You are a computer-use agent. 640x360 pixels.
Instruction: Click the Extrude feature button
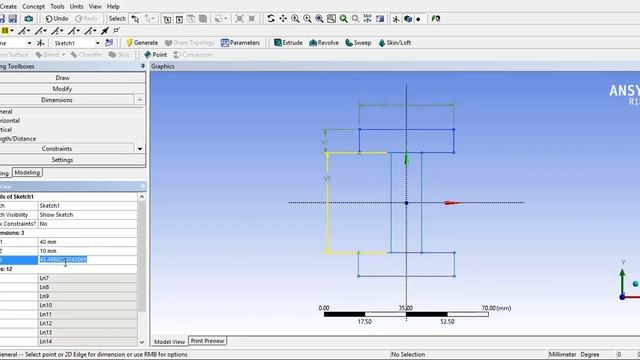(x=288, y=43)
